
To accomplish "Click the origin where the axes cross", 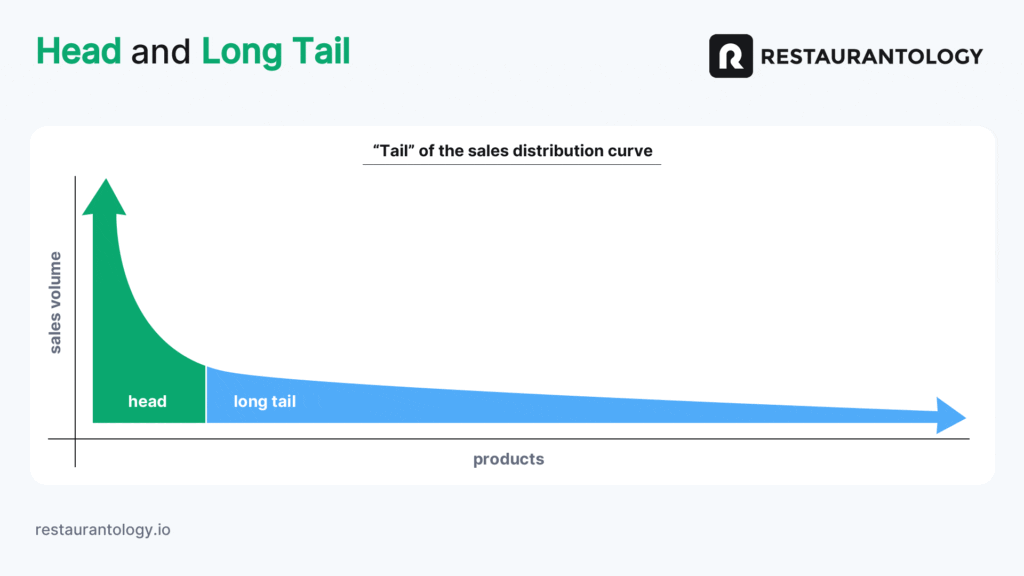I will tap(75, 439).
